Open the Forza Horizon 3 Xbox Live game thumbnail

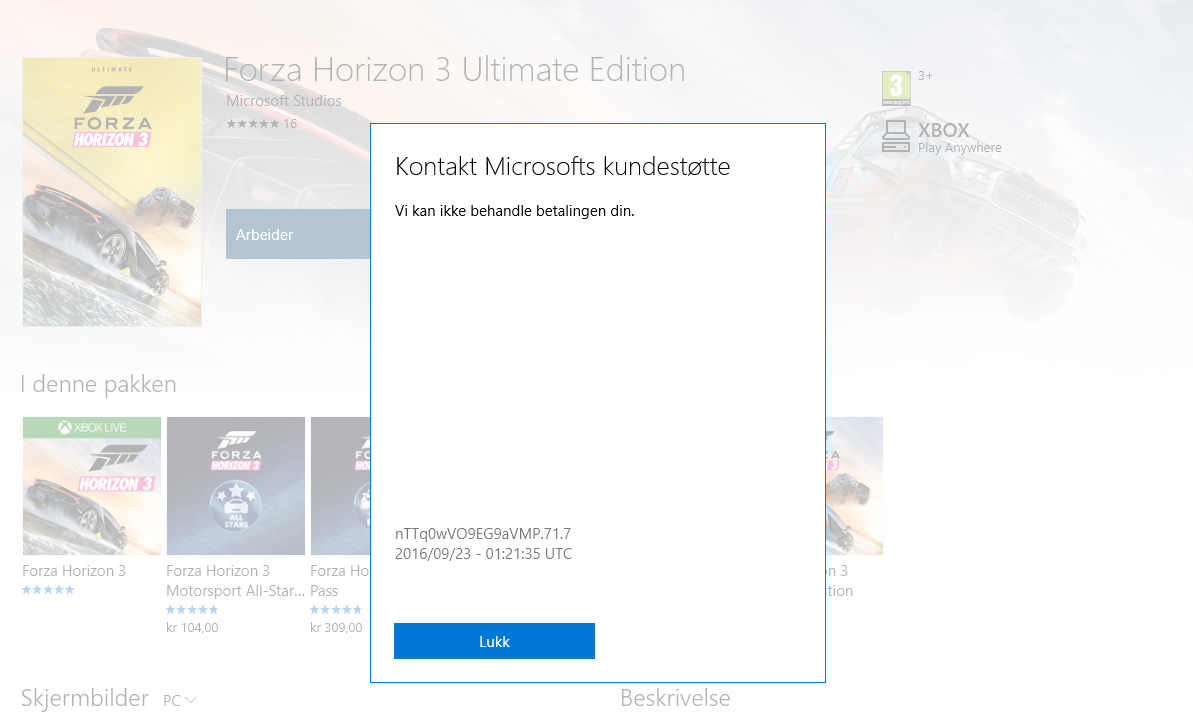pos(92,485)
